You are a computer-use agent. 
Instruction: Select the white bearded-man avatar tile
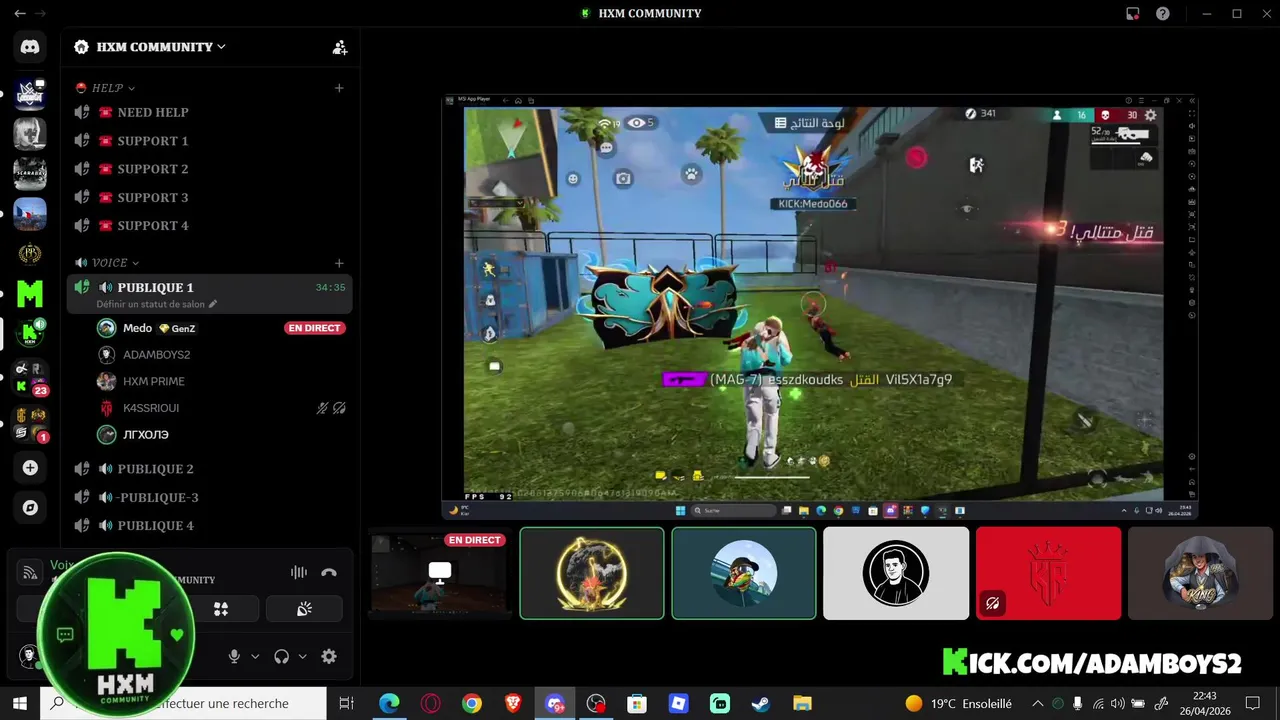point(896,574)
